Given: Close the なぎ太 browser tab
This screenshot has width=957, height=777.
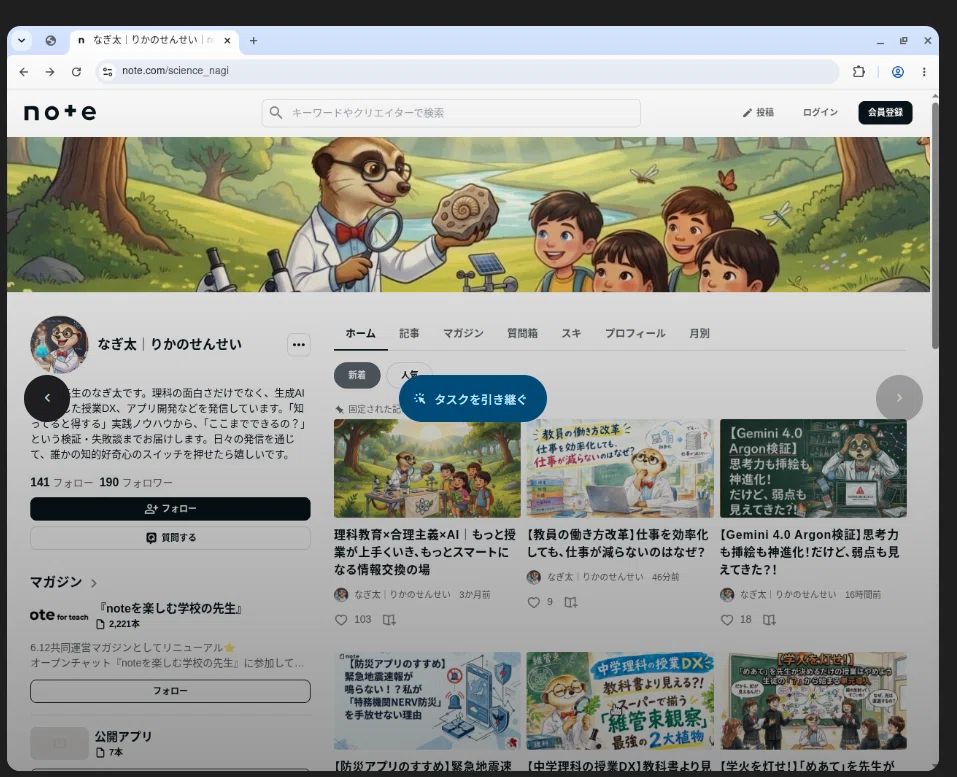Looking at the screenshot, I should click(x=227, y=40).
